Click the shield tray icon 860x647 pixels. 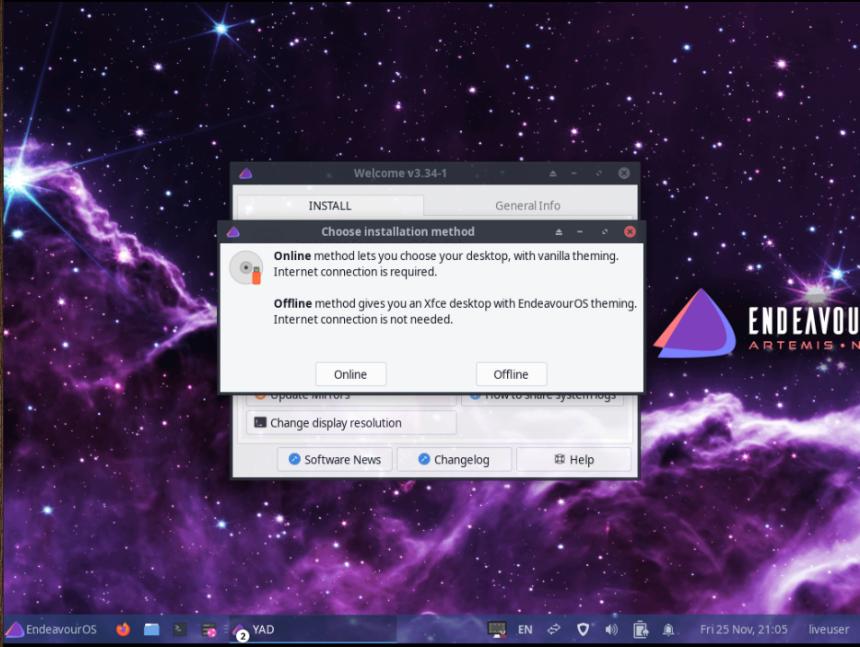(x=582, y=629)
